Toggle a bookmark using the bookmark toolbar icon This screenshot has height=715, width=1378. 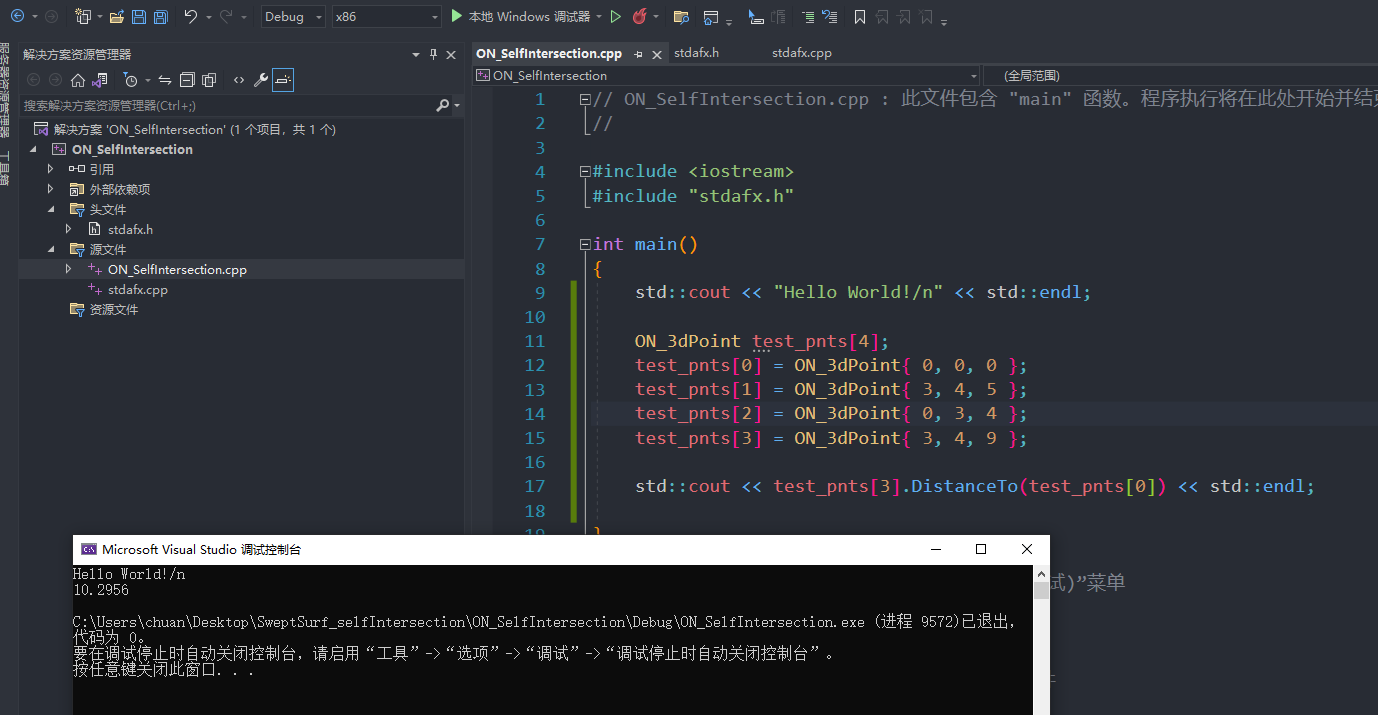click(x=860, y=16)
